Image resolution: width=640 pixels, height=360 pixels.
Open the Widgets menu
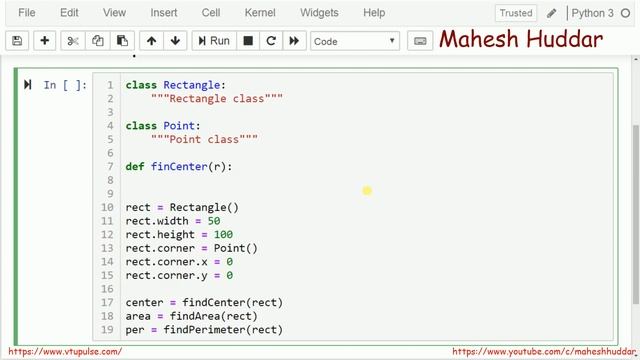click(x=319, y=13)
